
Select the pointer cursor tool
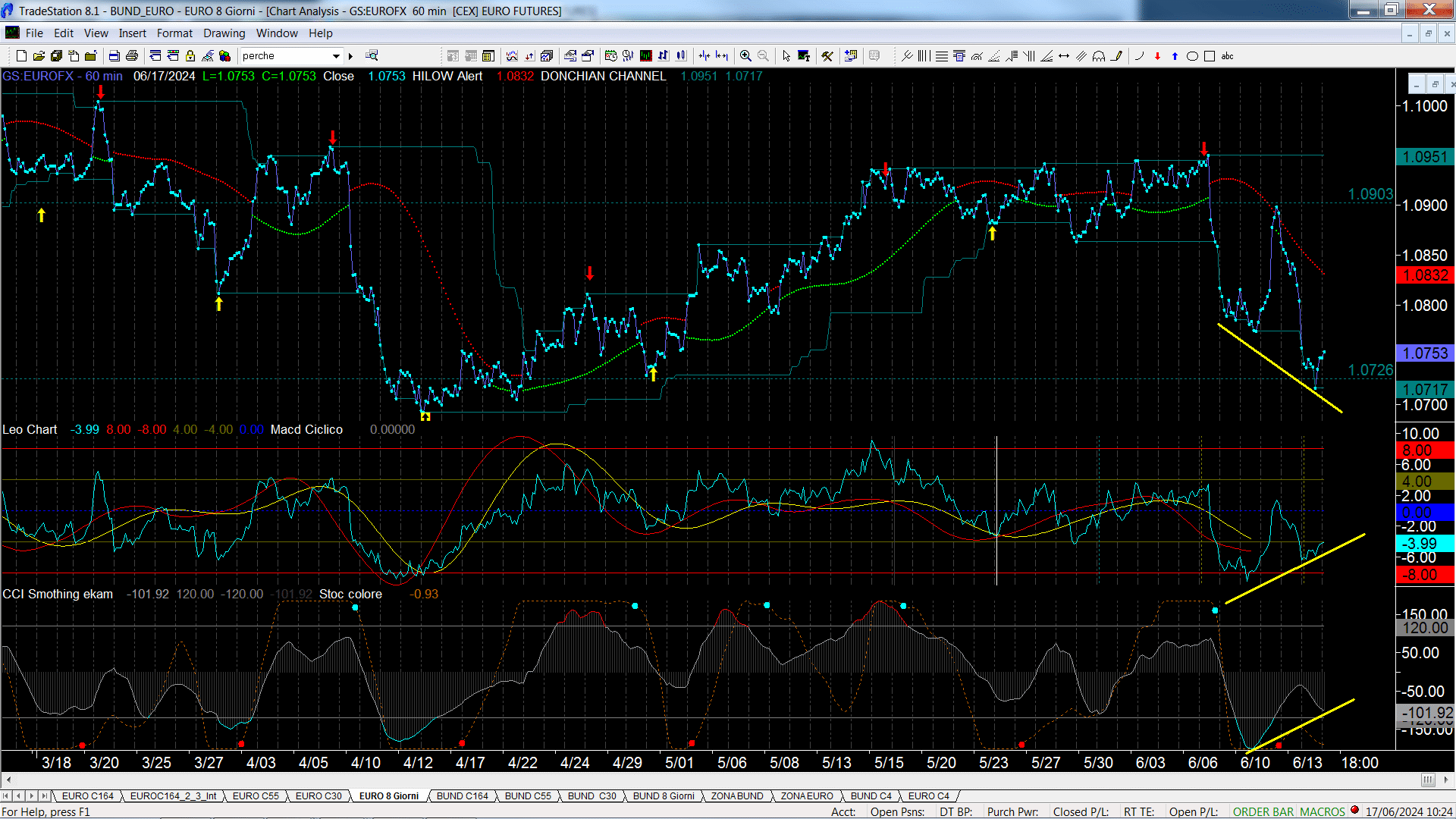(786, 56)
